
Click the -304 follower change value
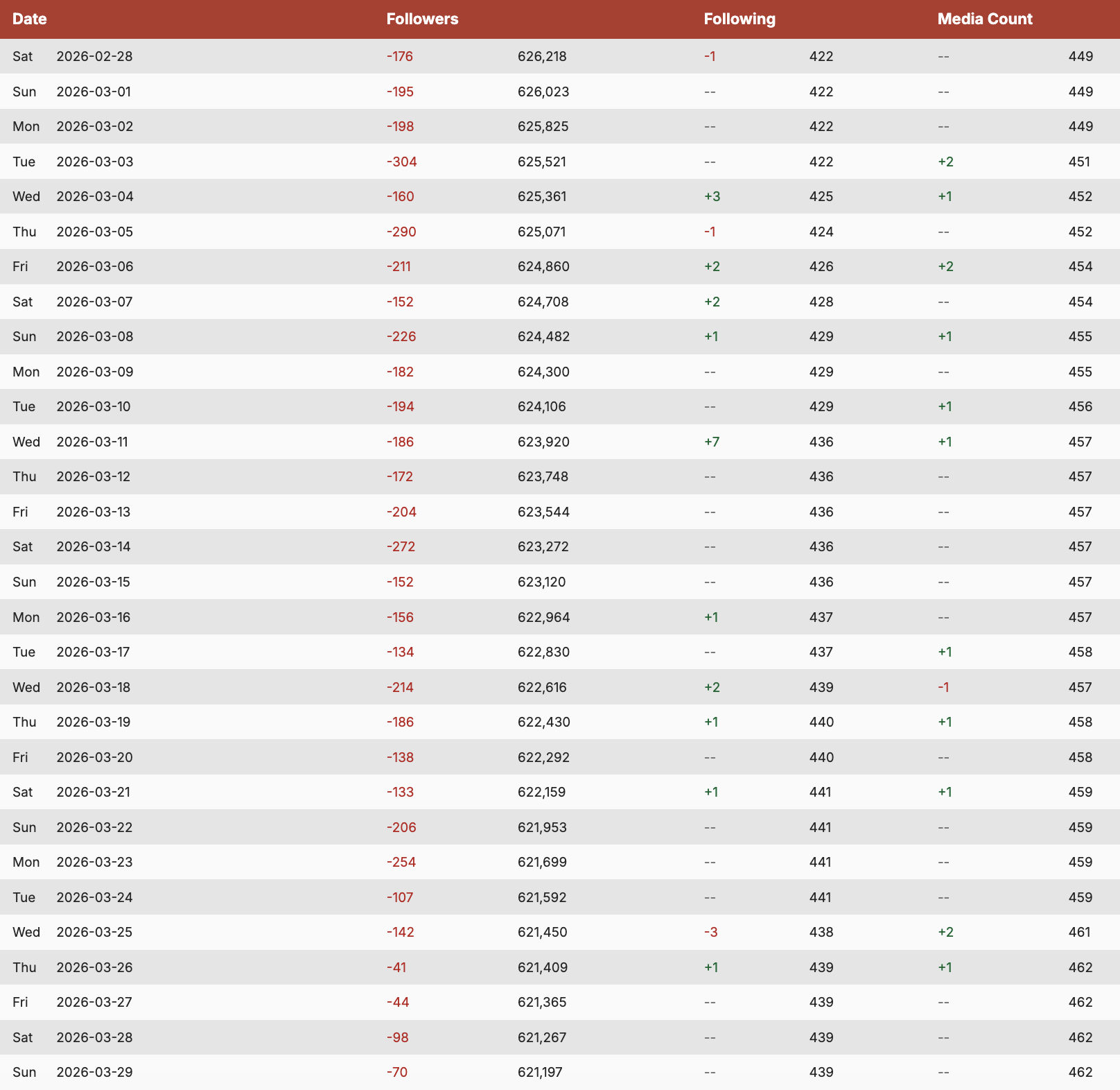point(402,162)
